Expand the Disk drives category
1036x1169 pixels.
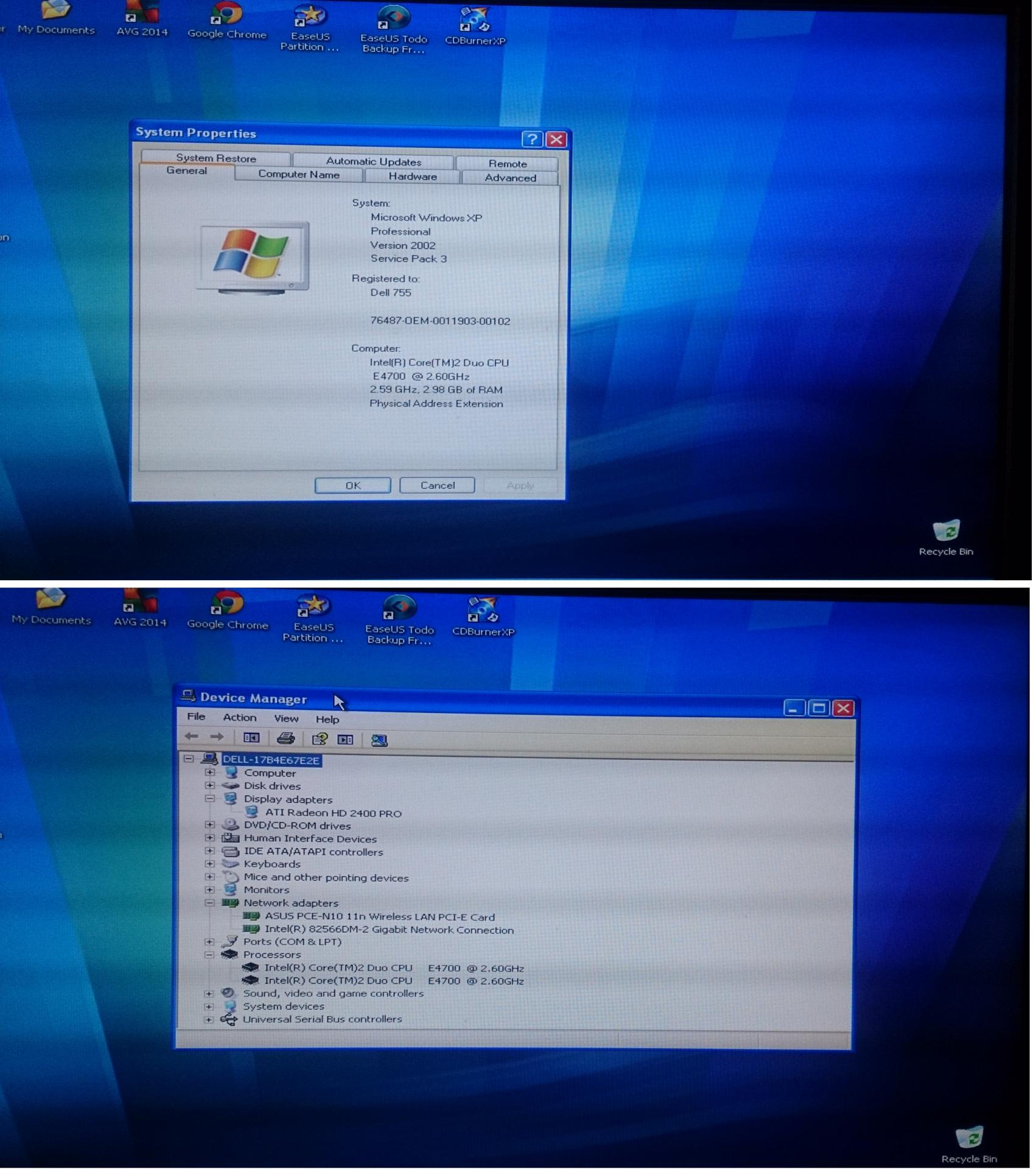[x=210, y=785]
